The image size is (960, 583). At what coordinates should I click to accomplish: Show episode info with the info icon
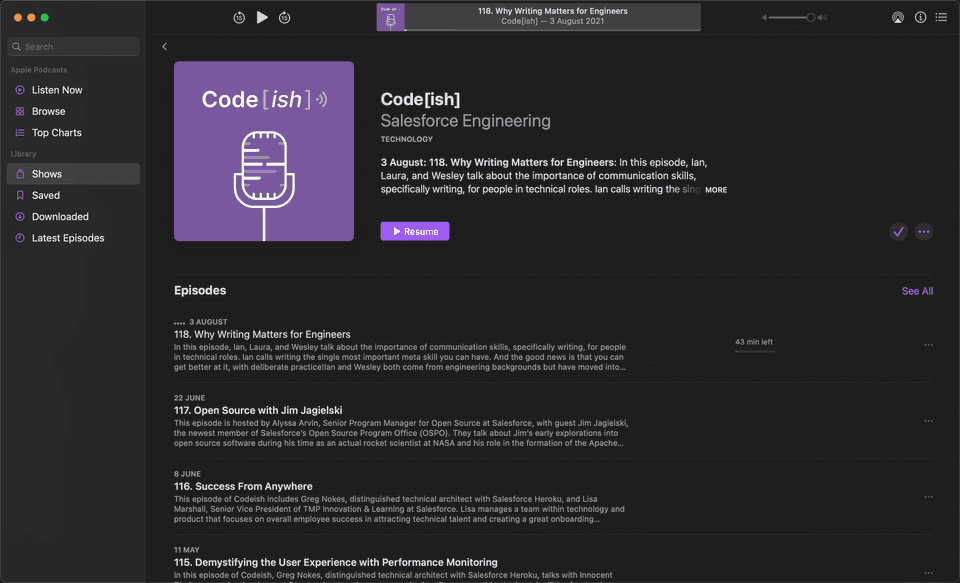click(920, 17)
